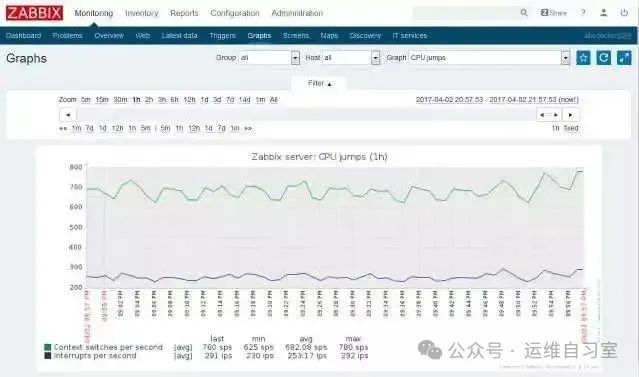Image resolution: width=639 pixels, height=377 pixels.
Task: Toggle the fixed time period mode
Action: pyautogui.click(x=571, y=128)
